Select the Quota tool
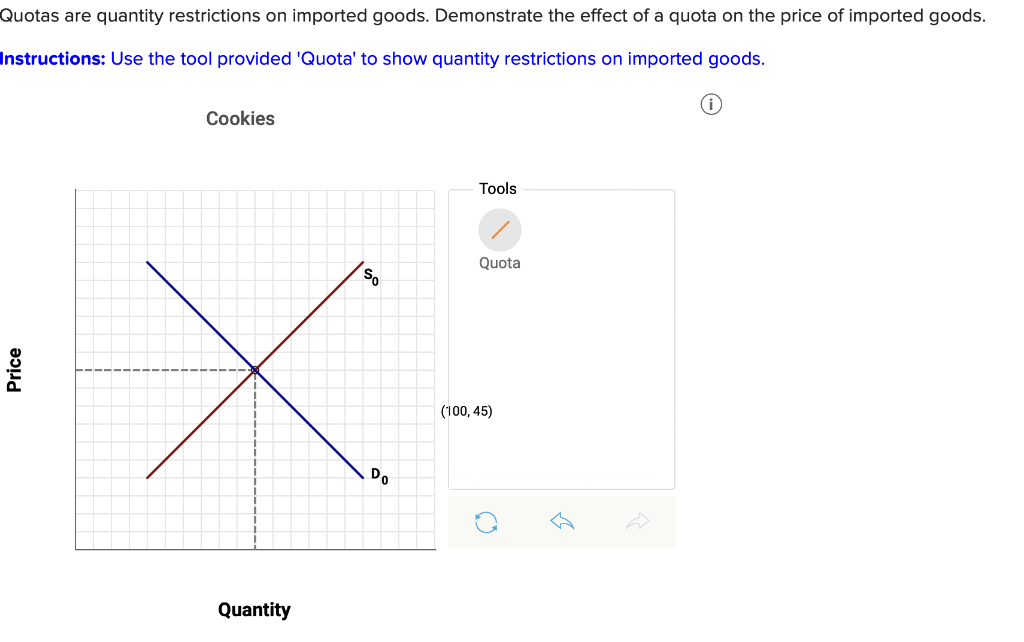The image size is (1024, 642). [x=500, y=230]
